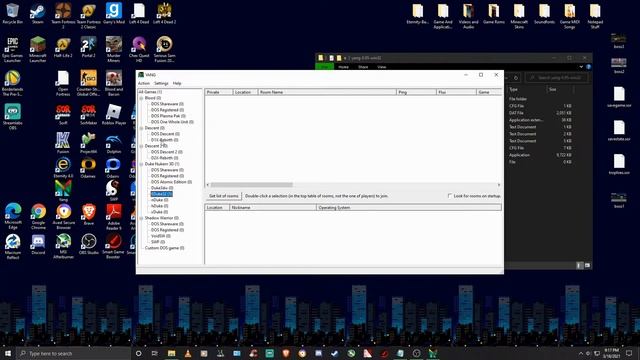Click the rooms table scroll right arrow

tap(499, 185)
